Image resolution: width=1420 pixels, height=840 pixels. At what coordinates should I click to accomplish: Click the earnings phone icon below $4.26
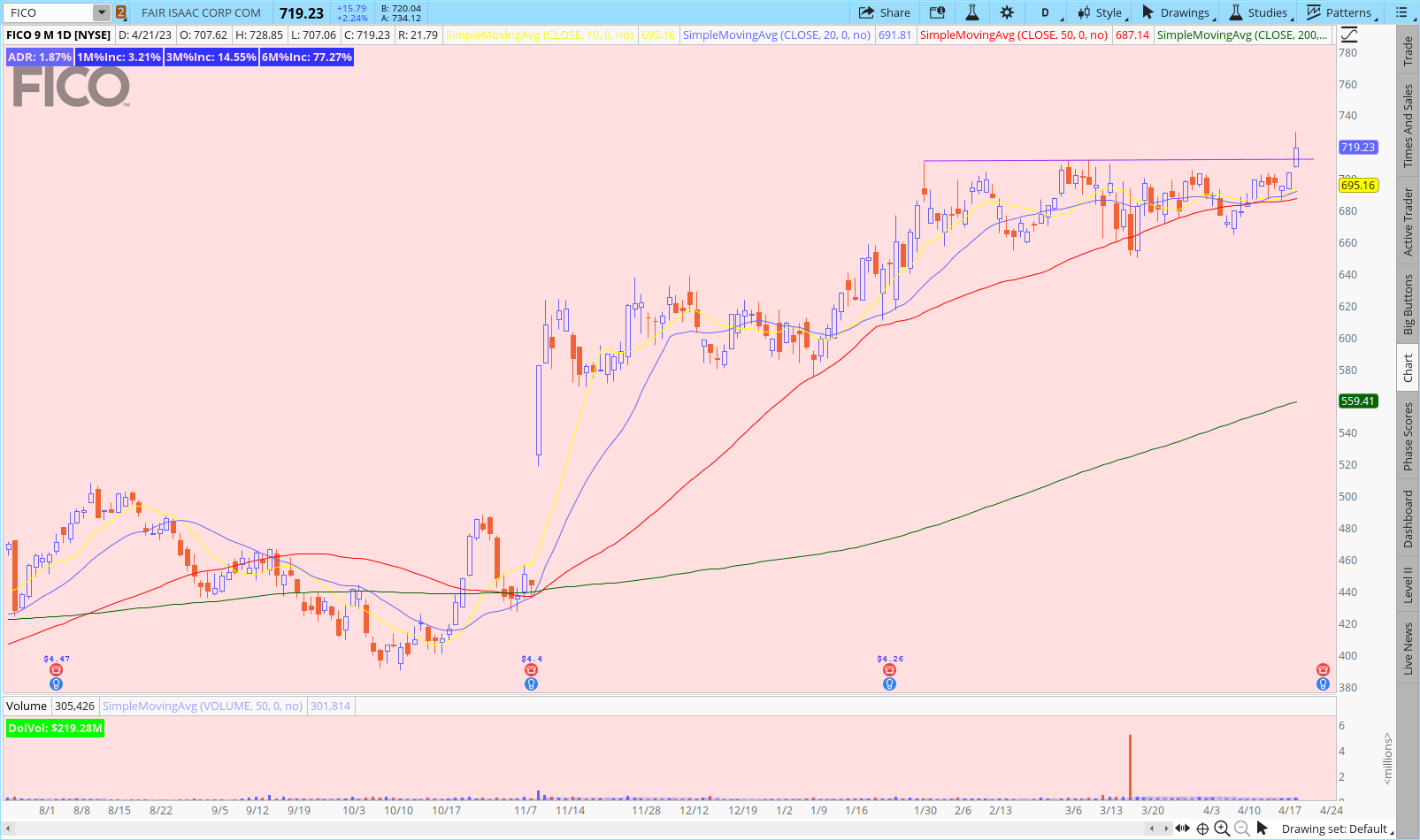[x=889, y=670]
